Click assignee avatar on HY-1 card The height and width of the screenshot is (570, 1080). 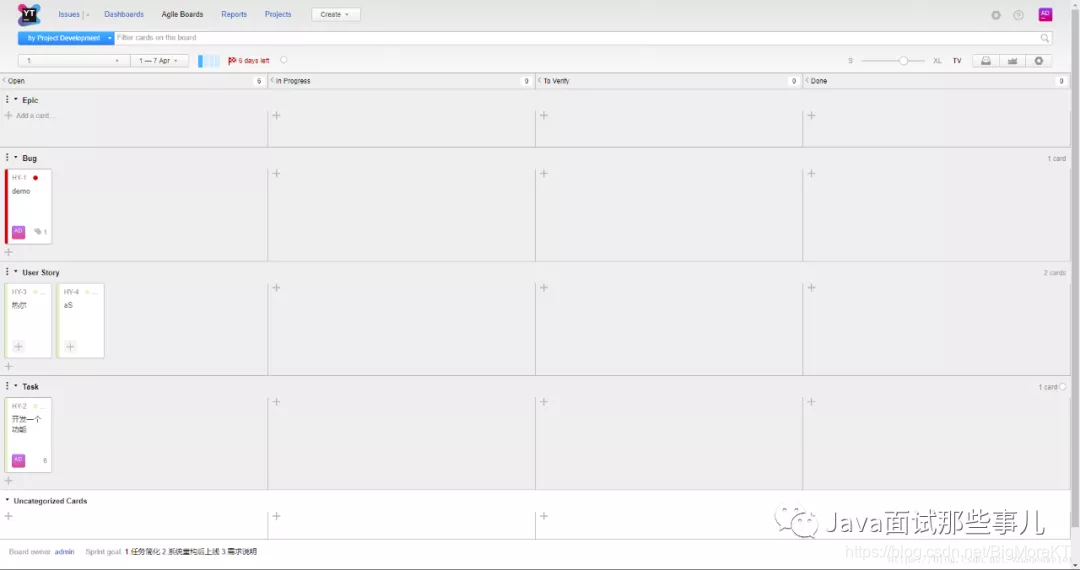coord(19,232)
